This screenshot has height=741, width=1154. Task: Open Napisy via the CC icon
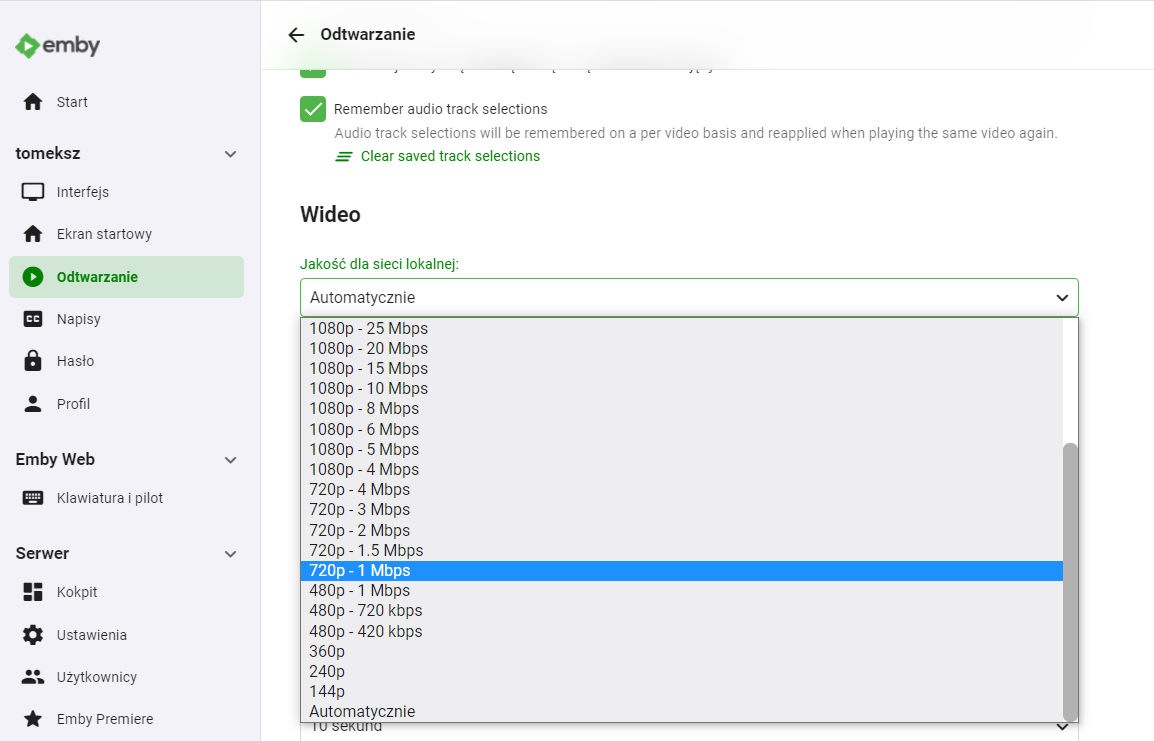tap(33, 318)
